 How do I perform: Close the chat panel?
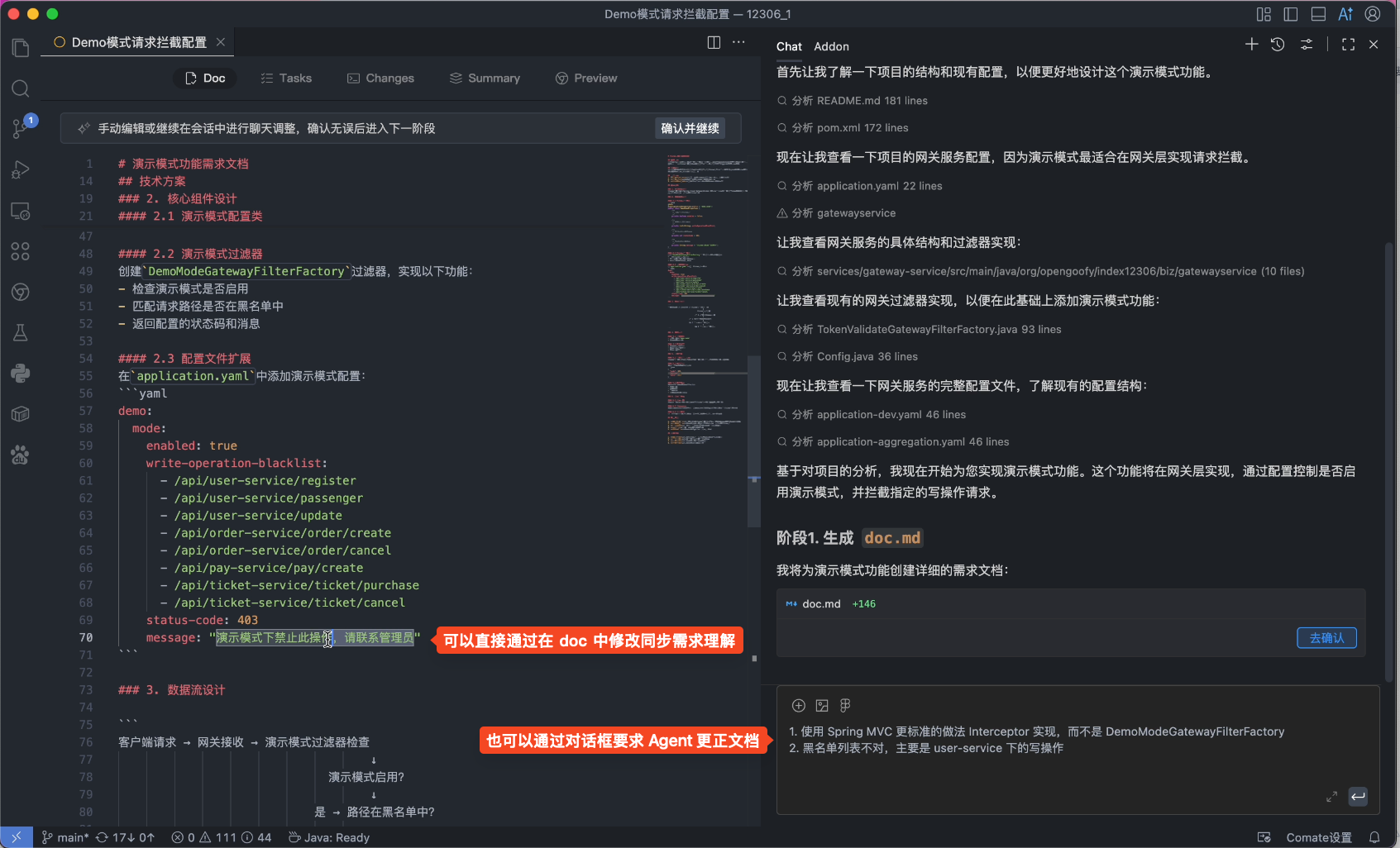click(1374, 45)
